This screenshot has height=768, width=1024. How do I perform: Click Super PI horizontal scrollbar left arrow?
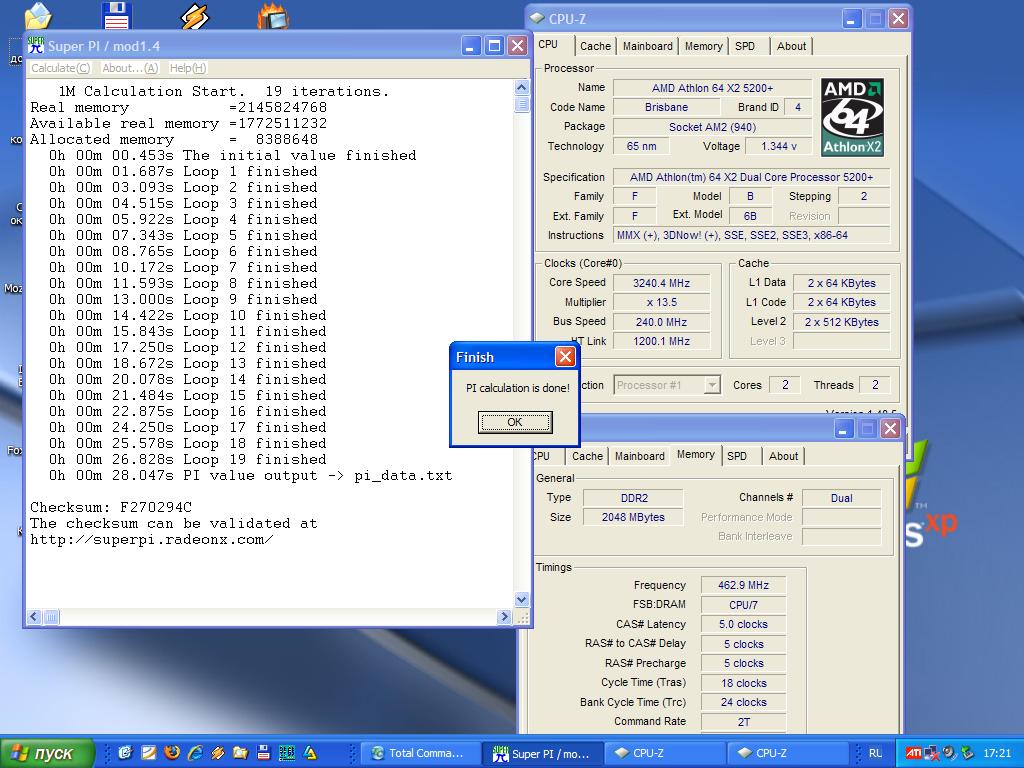point(35,616)
